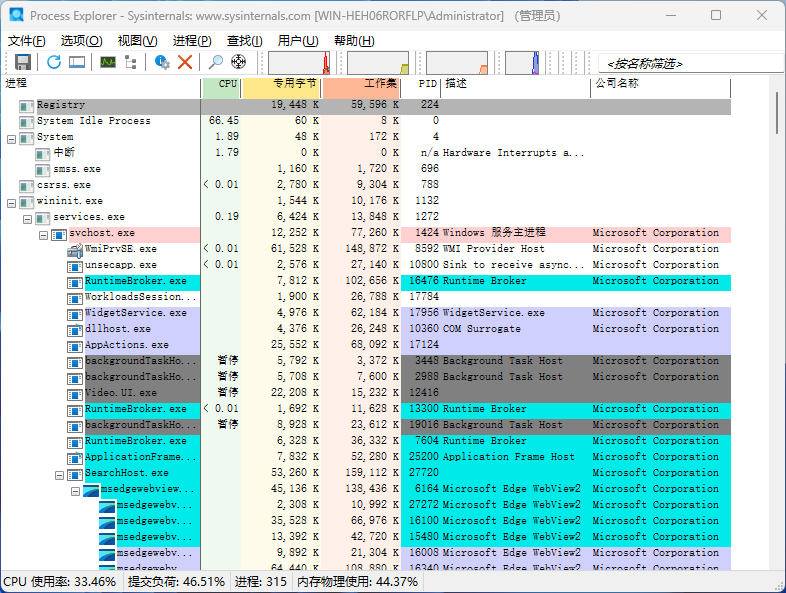Click the Edge WebView2 icon for PID 27272
The image size is (786, 593).
point(107,507)
